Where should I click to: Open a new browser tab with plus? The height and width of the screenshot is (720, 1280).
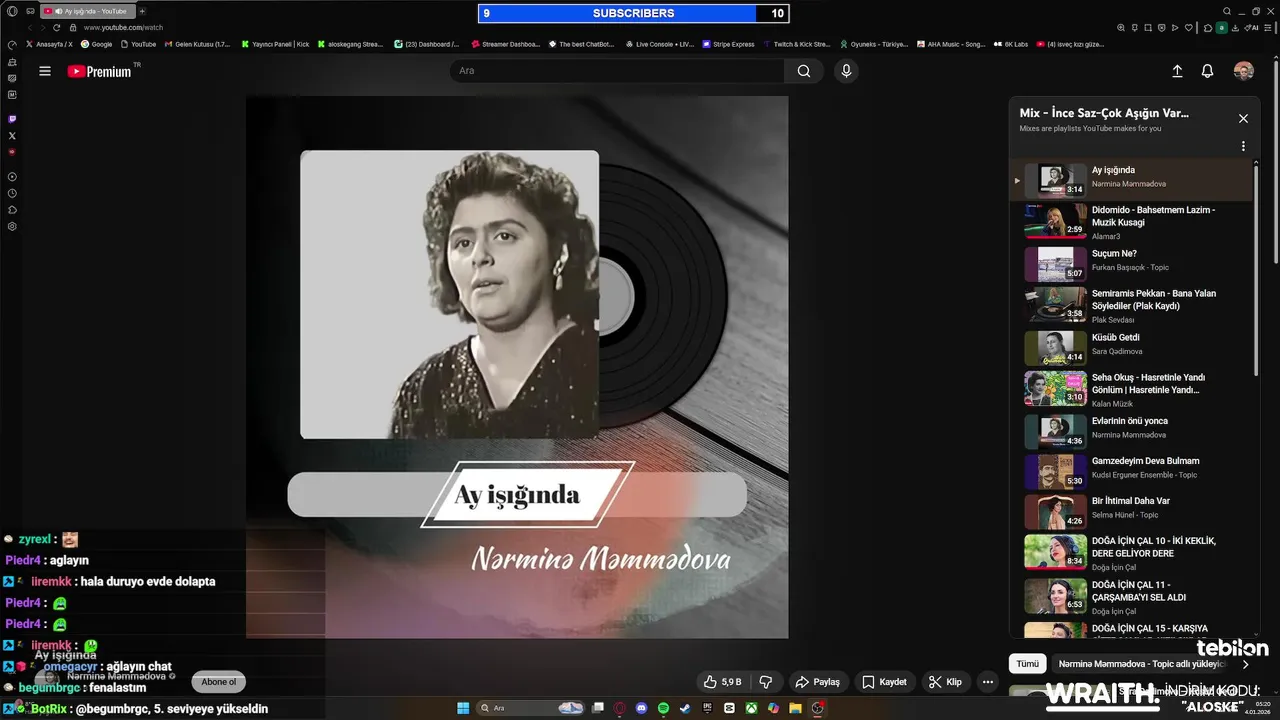tap(142, 11)
